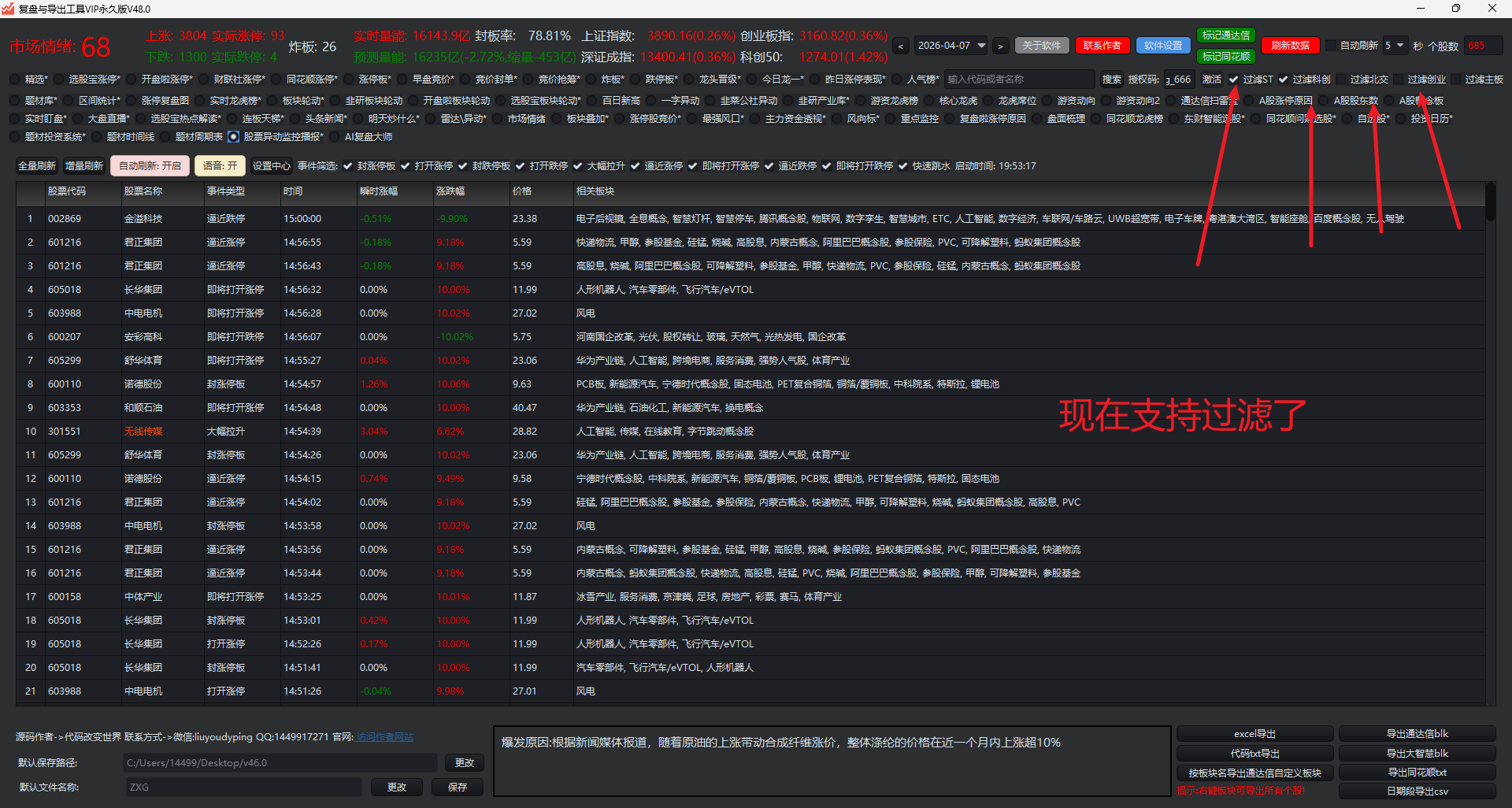Select the AI复盘大师 radio option
Viewport: 1512px width, 808px height.
335,137
